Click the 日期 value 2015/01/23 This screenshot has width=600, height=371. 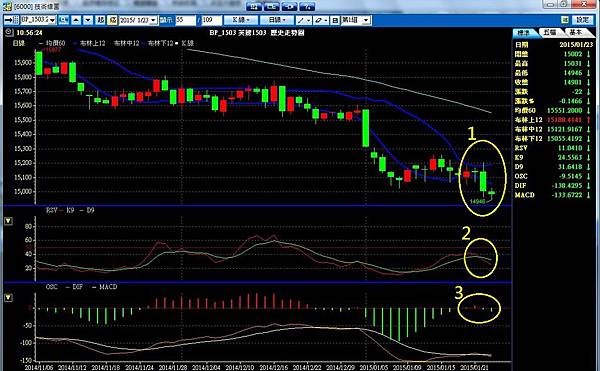576,45
